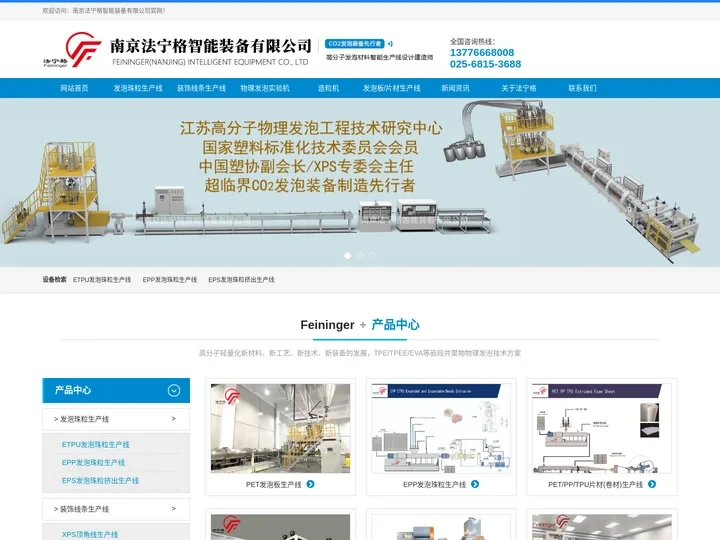The image size is (720, 540).
Task: Open XPS顶角线生产线 in the sidebar list
Action: pos(90,534)
